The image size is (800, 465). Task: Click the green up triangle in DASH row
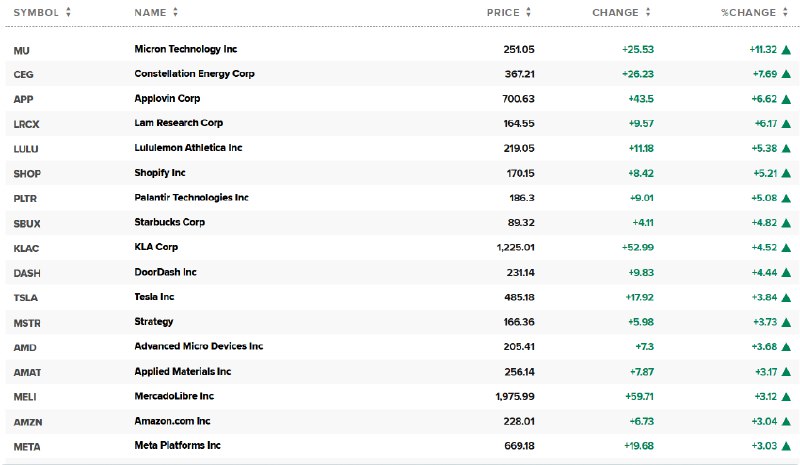pos(786,273)
